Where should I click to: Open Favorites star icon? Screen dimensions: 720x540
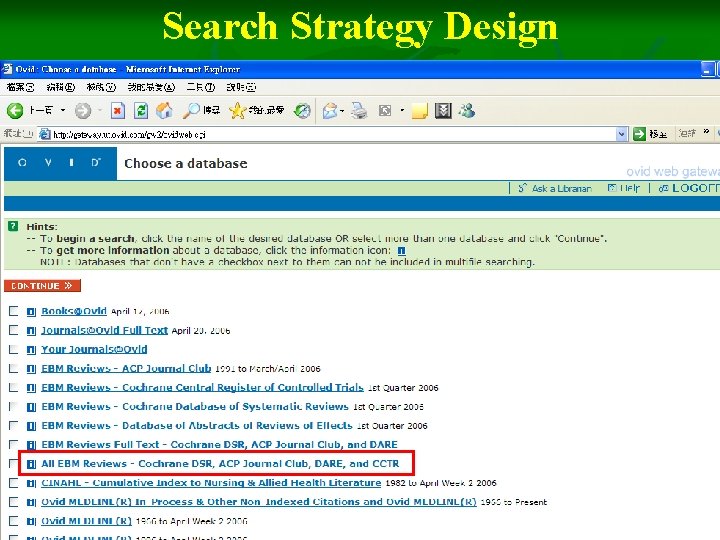coord(237,110)
